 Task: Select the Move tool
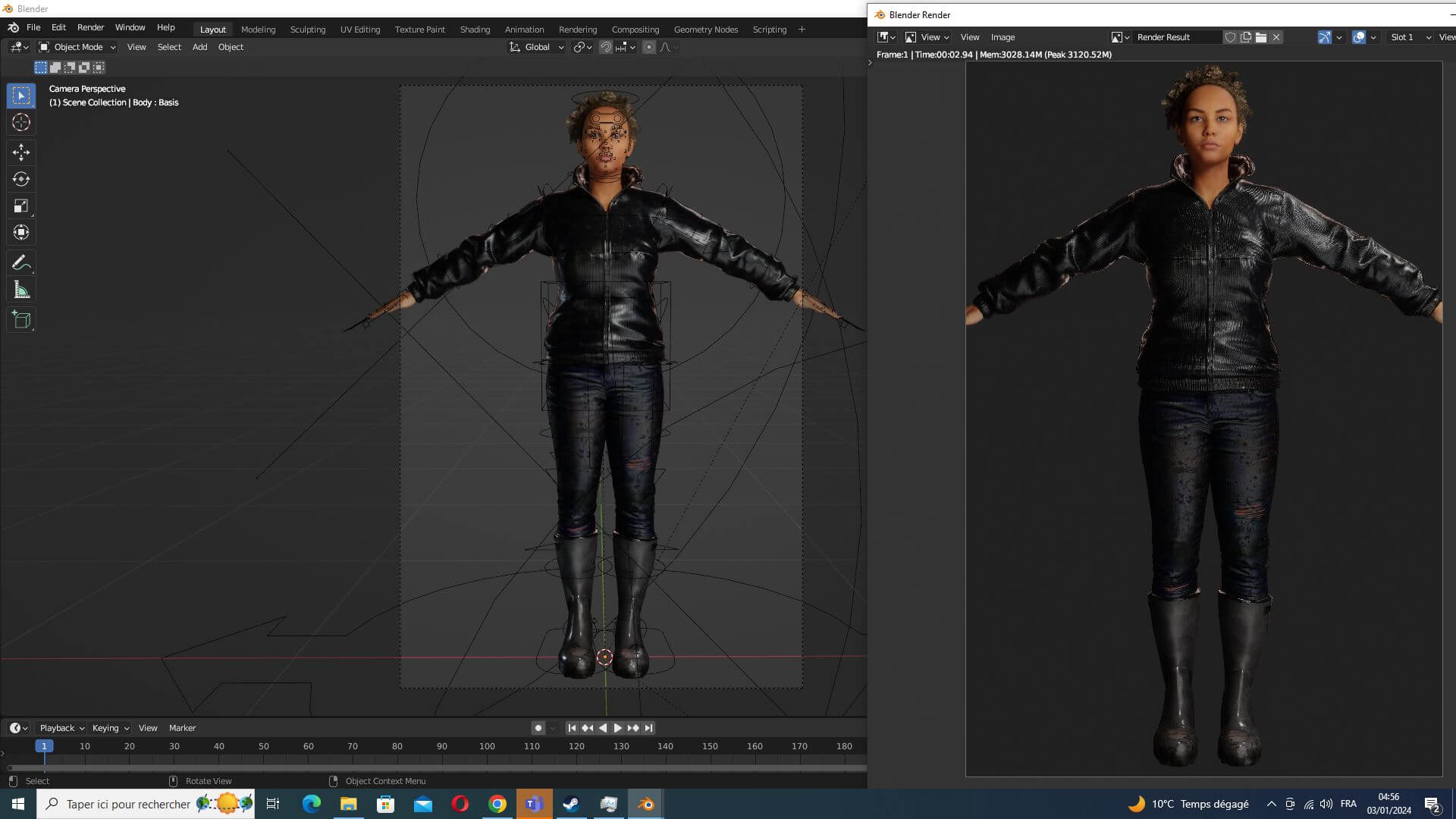(x=21, y=152)
